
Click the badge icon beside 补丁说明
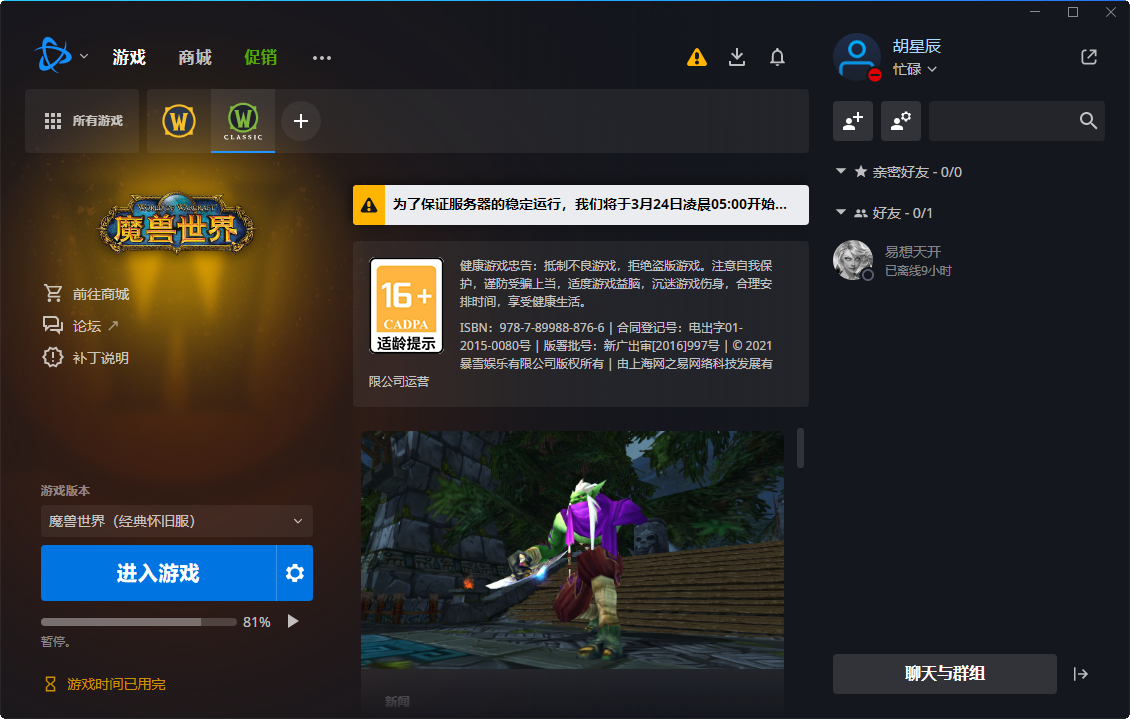[x=53, y=357]
